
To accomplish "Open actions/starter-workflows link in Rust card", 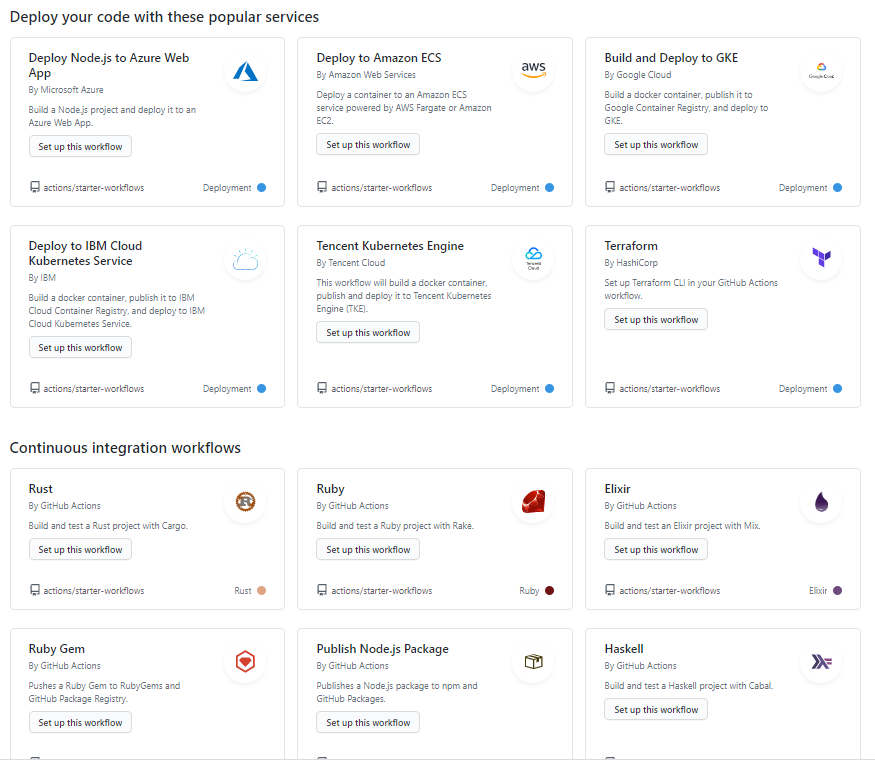I will [94, 591].
